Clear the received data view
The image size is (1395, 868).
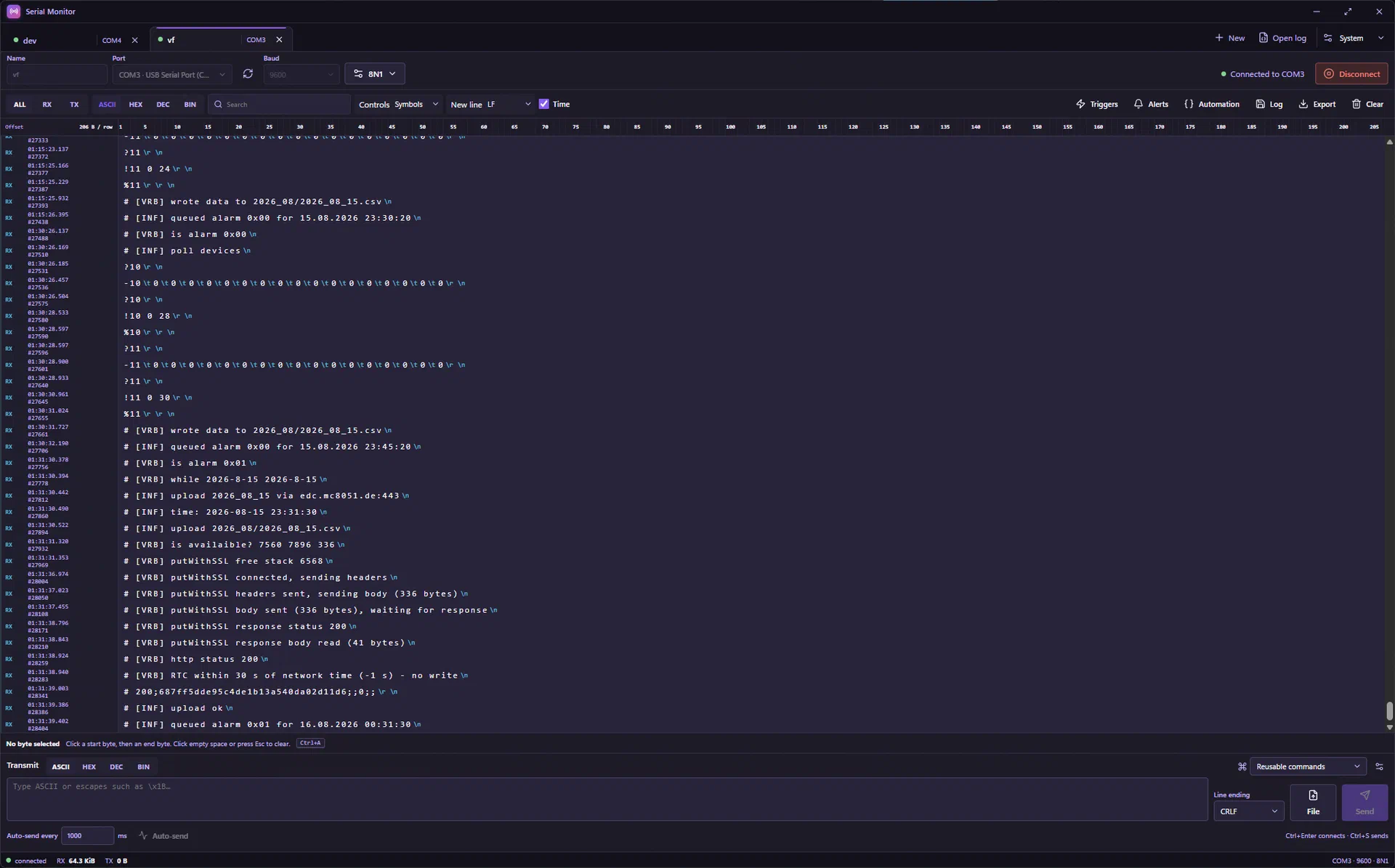[x=1367, y=105]
